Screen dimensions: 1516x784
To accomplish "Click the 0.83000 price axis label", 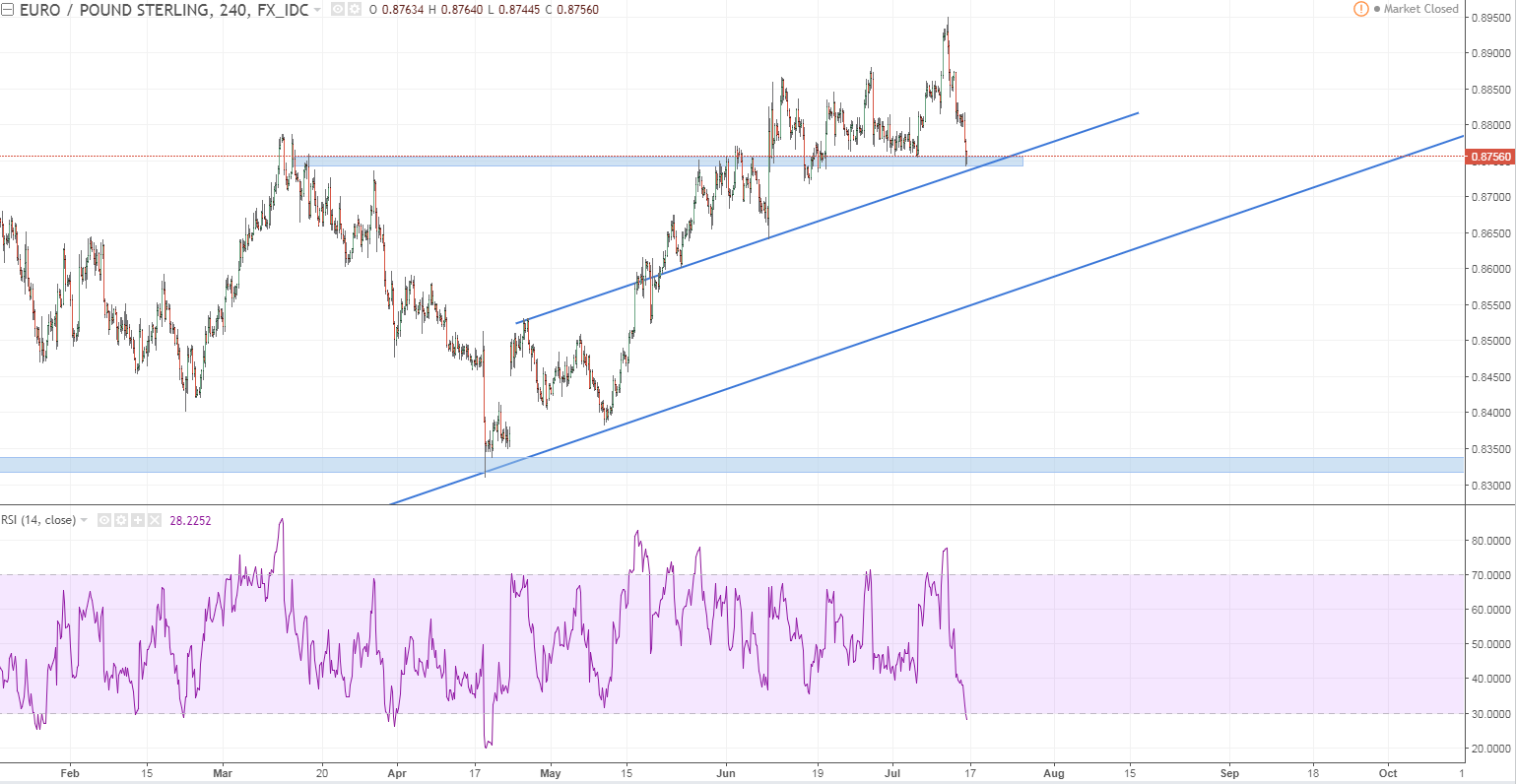I will pyautogui.click(x=1491, y=486).
